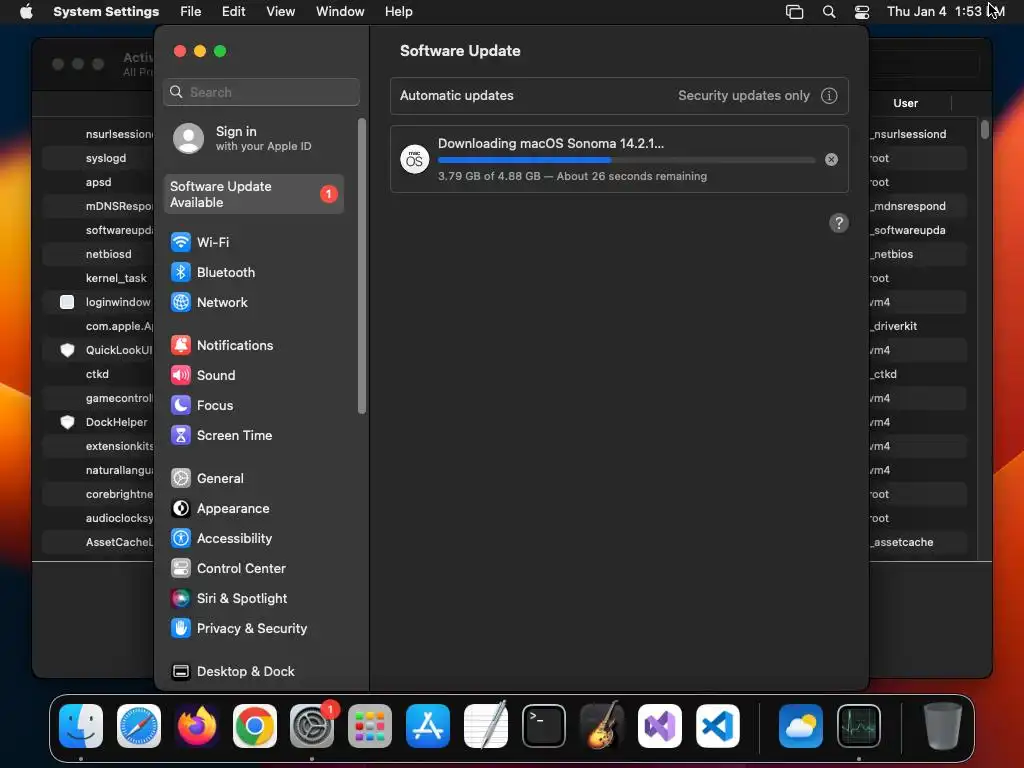The height and width of the screenshot is (768, 1024).
Task: Launch Firefox from the Dock
Action: click(197, 726)
